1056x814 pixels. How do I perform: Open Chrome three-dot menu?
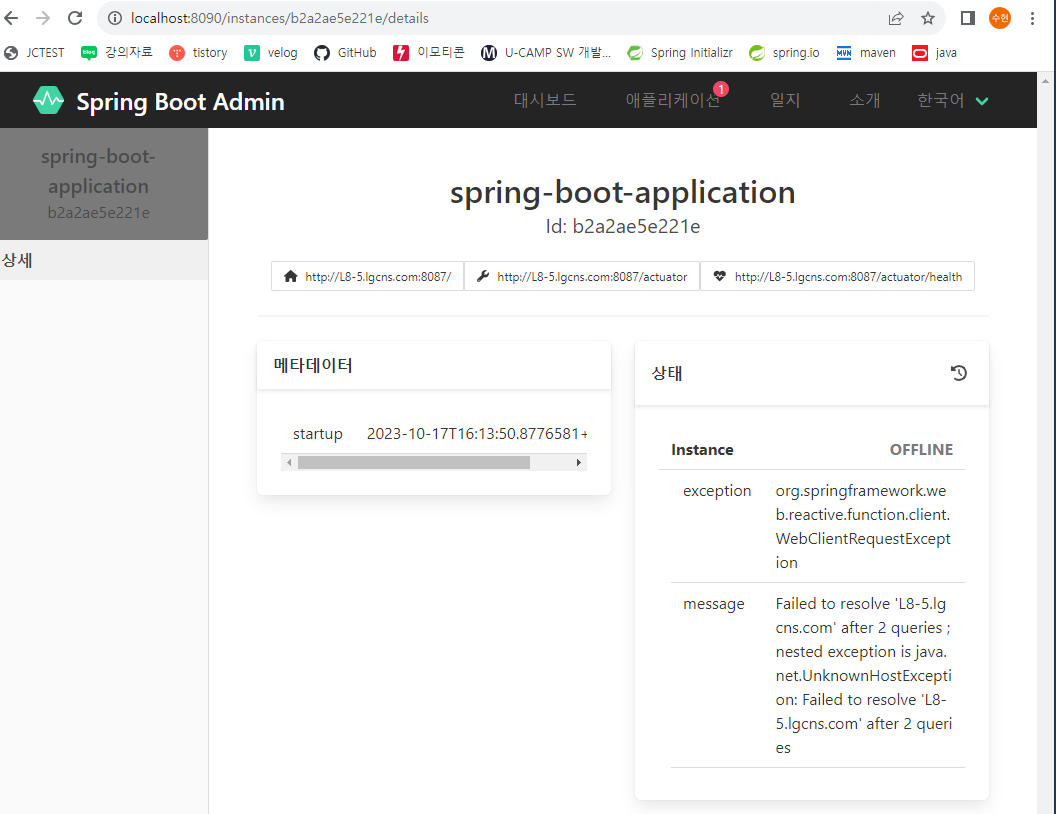[1032, 18]
